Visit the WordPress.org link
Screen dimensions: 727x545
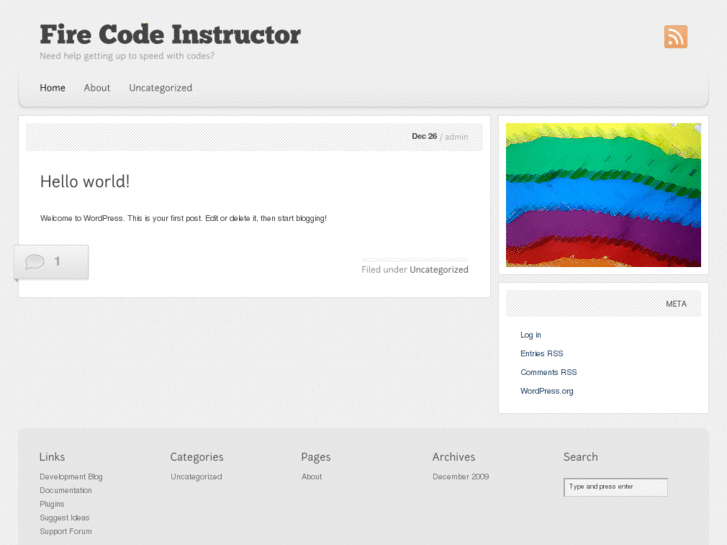click(547, 391)
